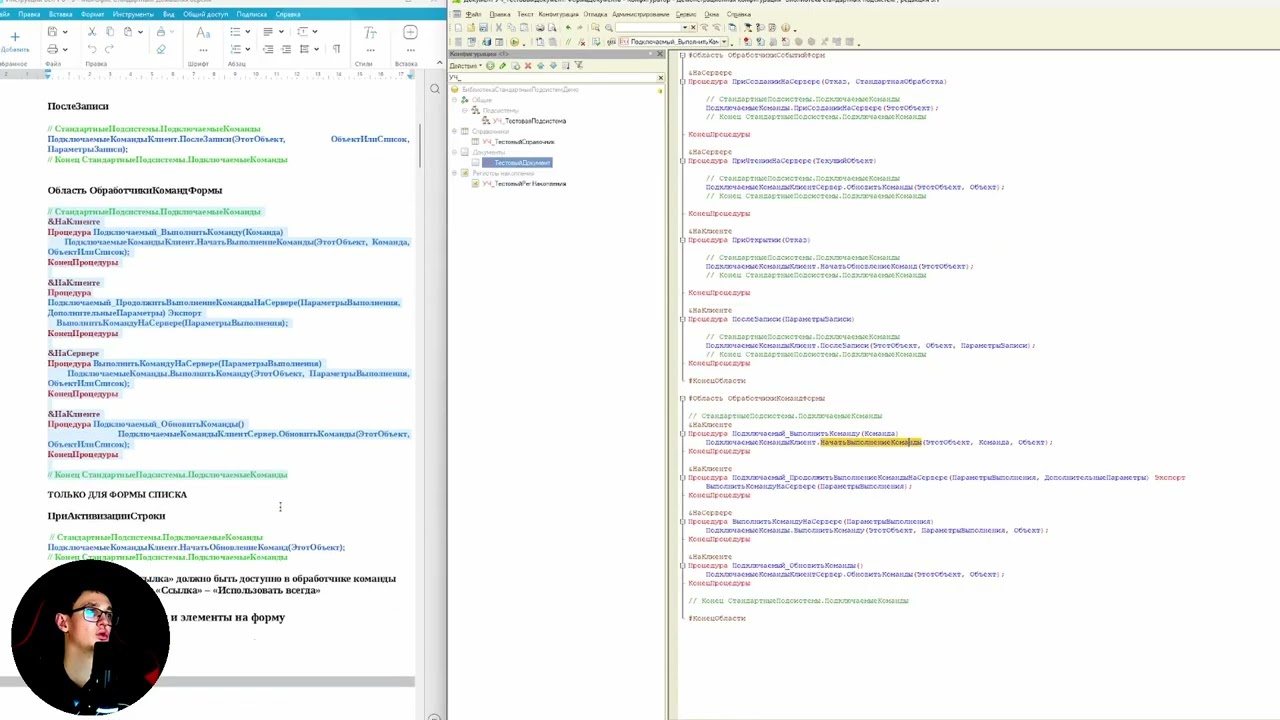
Task: Start debugging with the yellow play icon
Action: pos(514,42)
